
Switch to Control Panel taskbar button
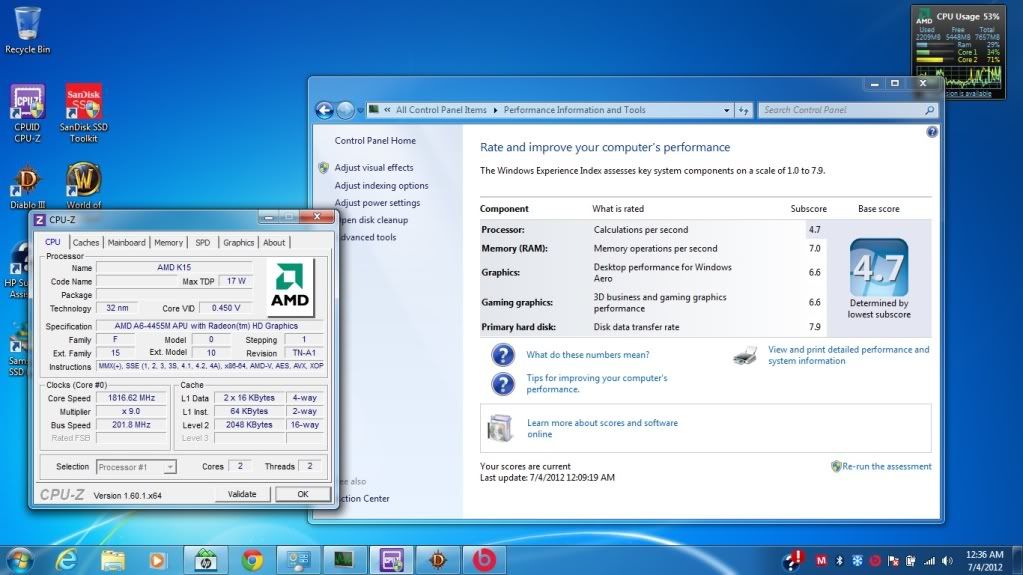click(299, 561)
